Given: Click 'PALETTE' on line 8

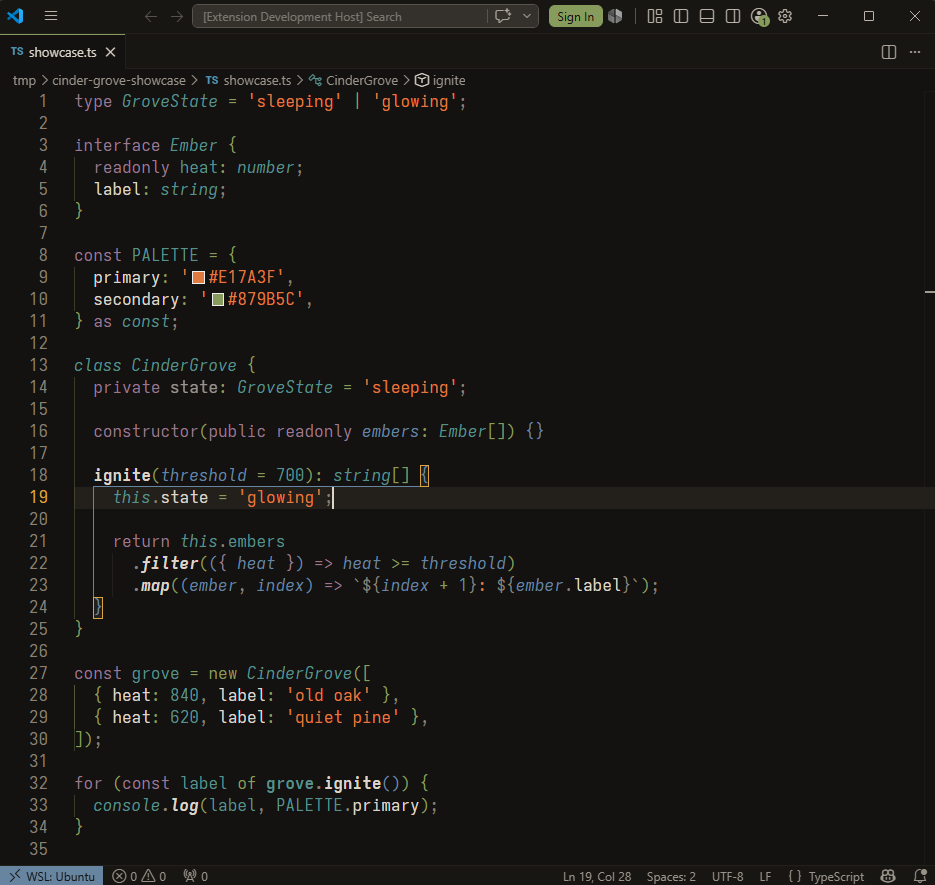Looking at the screenshot, I should [x=165, y=255].
